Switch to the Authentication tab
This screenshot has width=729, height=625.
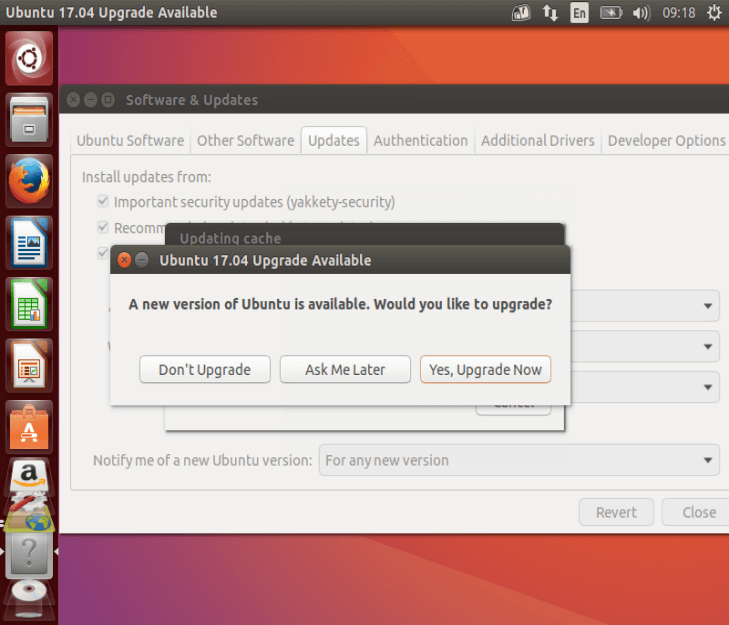pos(421,140)
